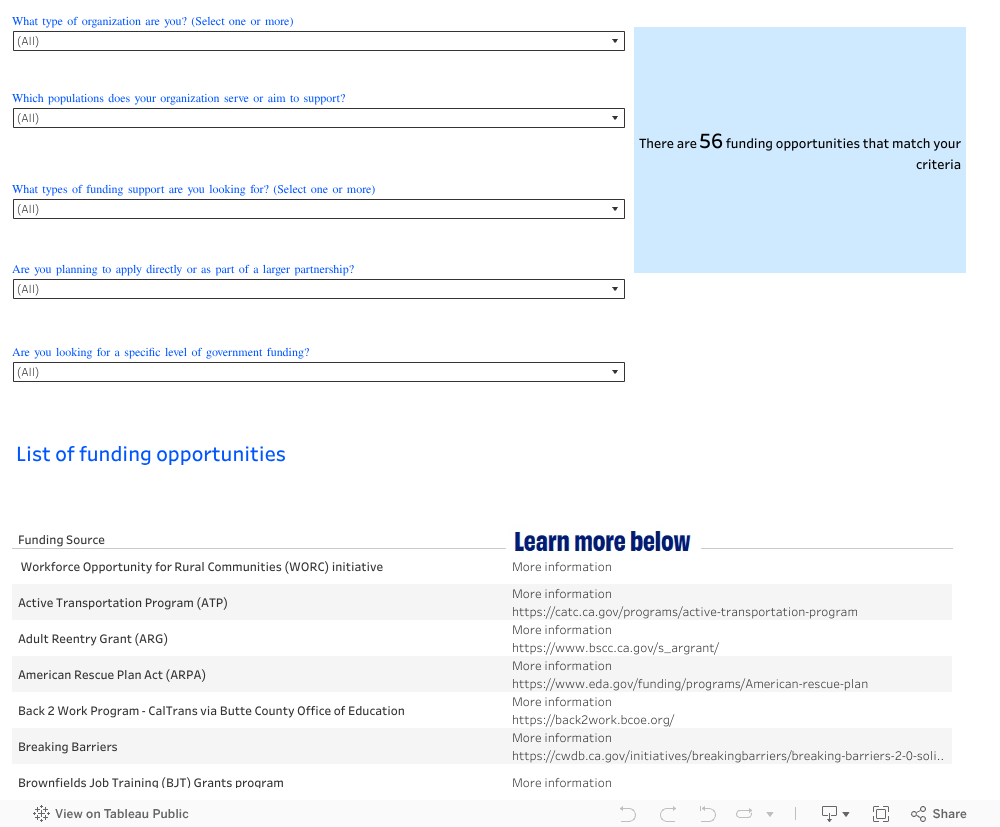Open the Active Transportation Program URL
This screenshot has height=827, width=1000.
pyautogui.click(x=684, y=612)
